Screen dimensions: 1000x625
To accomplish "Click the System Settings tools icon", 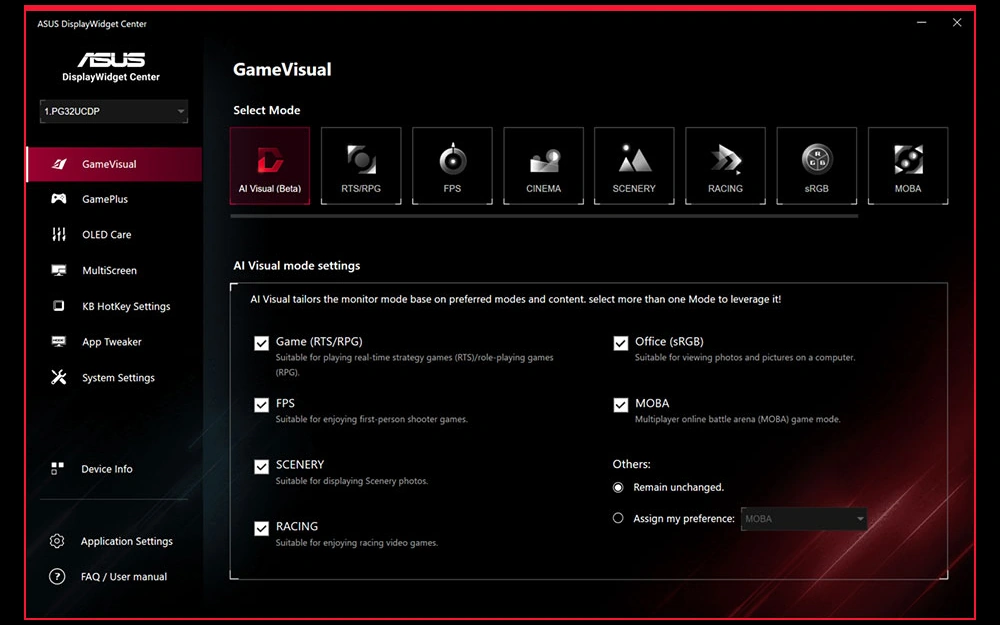I will [x=59, y=378].
